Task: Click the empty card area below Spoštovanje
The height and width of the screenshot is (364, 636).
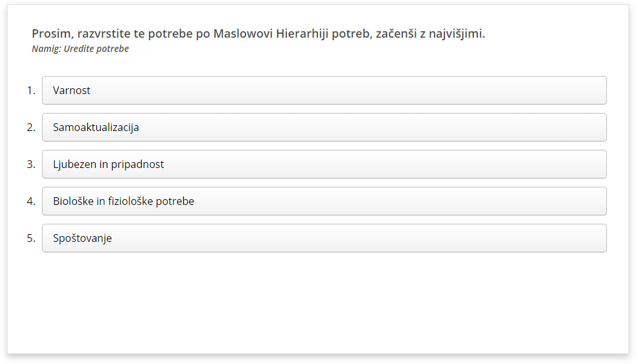Action: 318,302
